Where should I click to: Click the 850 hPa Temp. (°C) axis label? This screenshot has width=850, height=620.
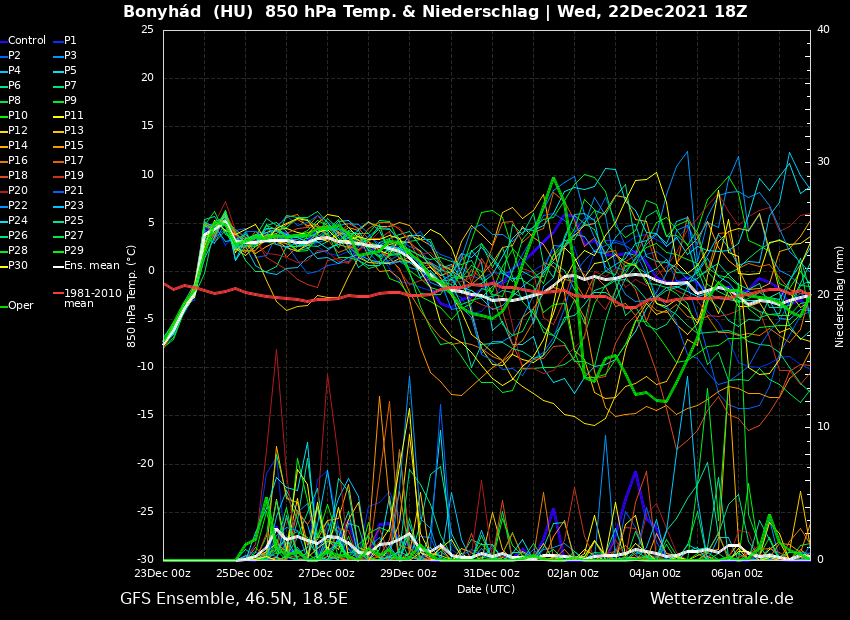point(132,295)
